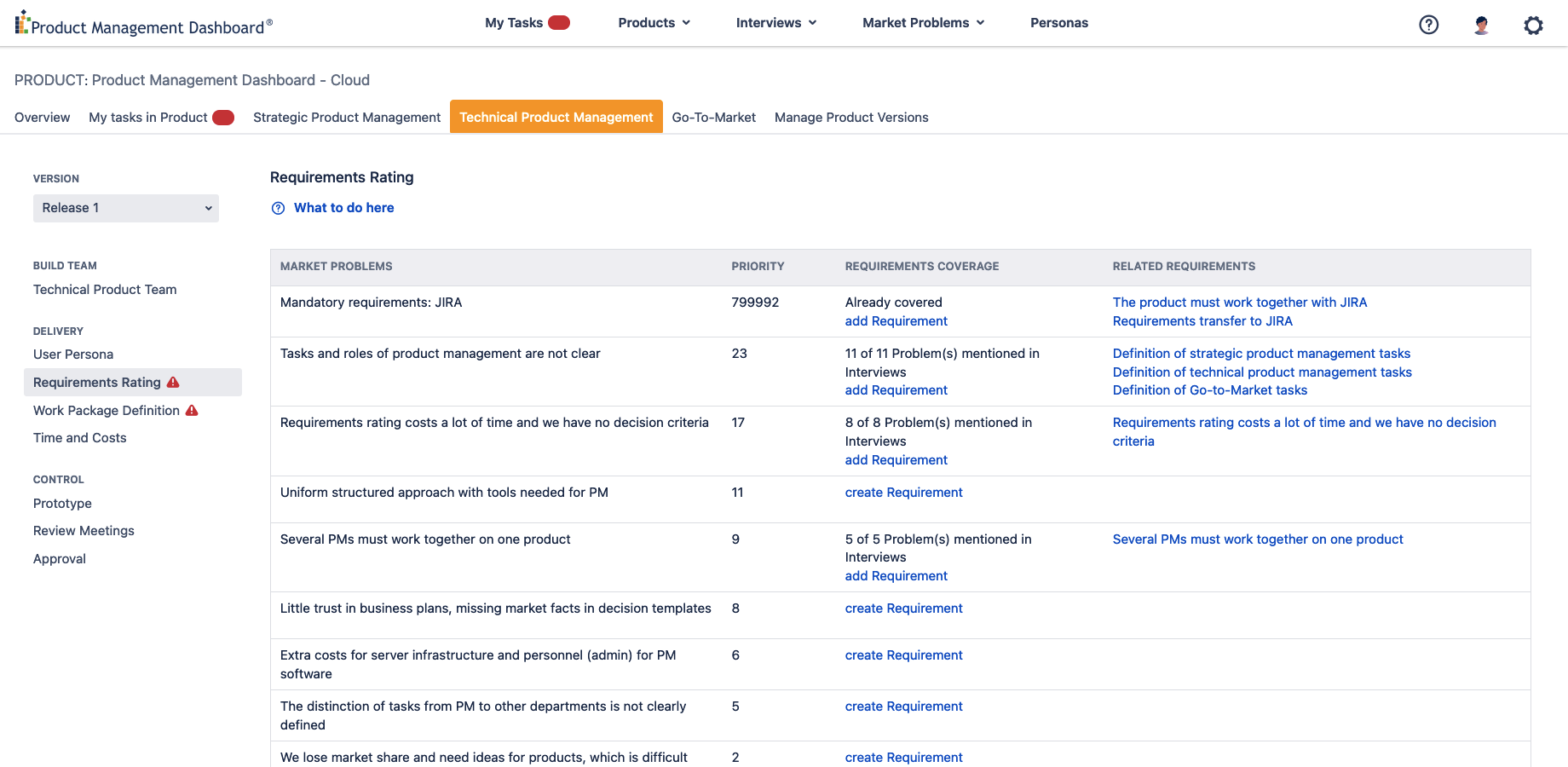Click the warning icon beside Requirements Rating
Viewport: 1568px width, 767px height.
click(174, 383)
